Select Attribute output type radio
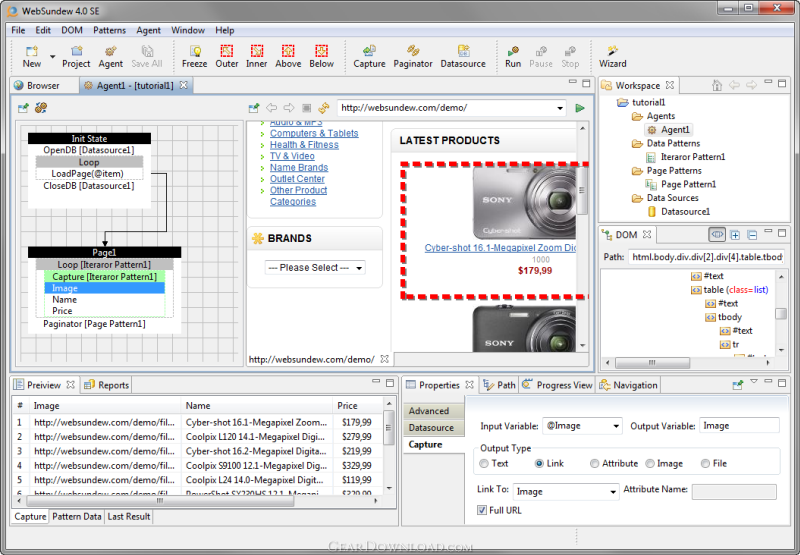Image resolution: width=800 pixels, height=555 pixels. [594, 464]
